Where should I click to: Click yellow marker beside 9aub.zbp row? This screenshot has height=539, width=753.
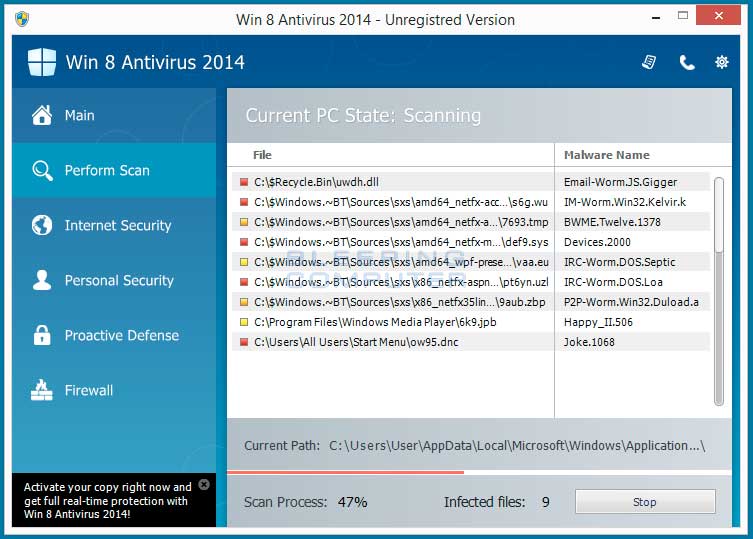coord(244,302)
